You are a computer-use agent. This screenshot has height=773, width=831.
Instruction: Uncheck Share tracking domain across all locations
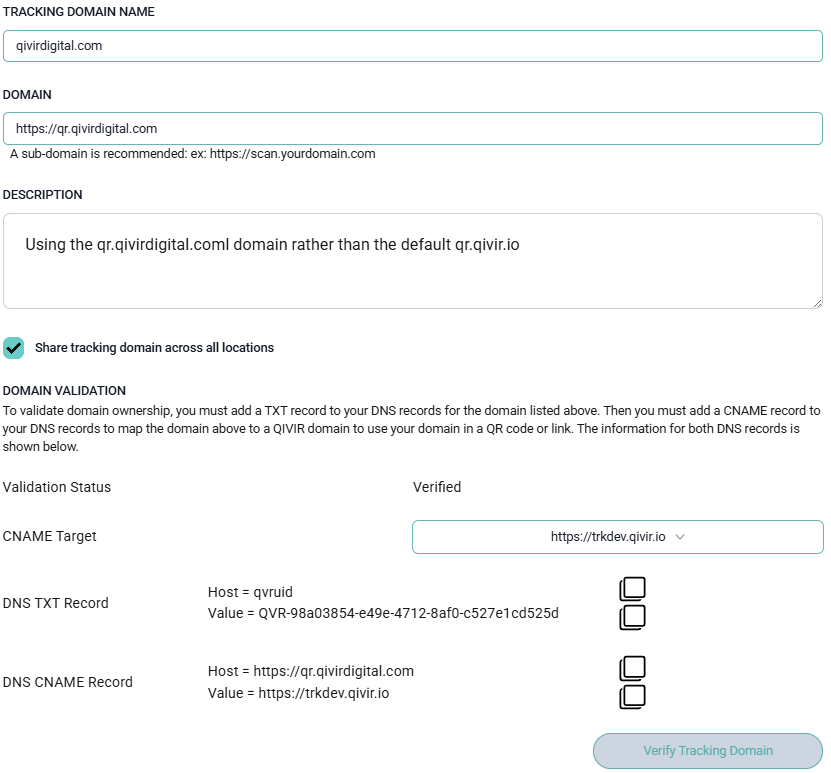click(14, 348)
